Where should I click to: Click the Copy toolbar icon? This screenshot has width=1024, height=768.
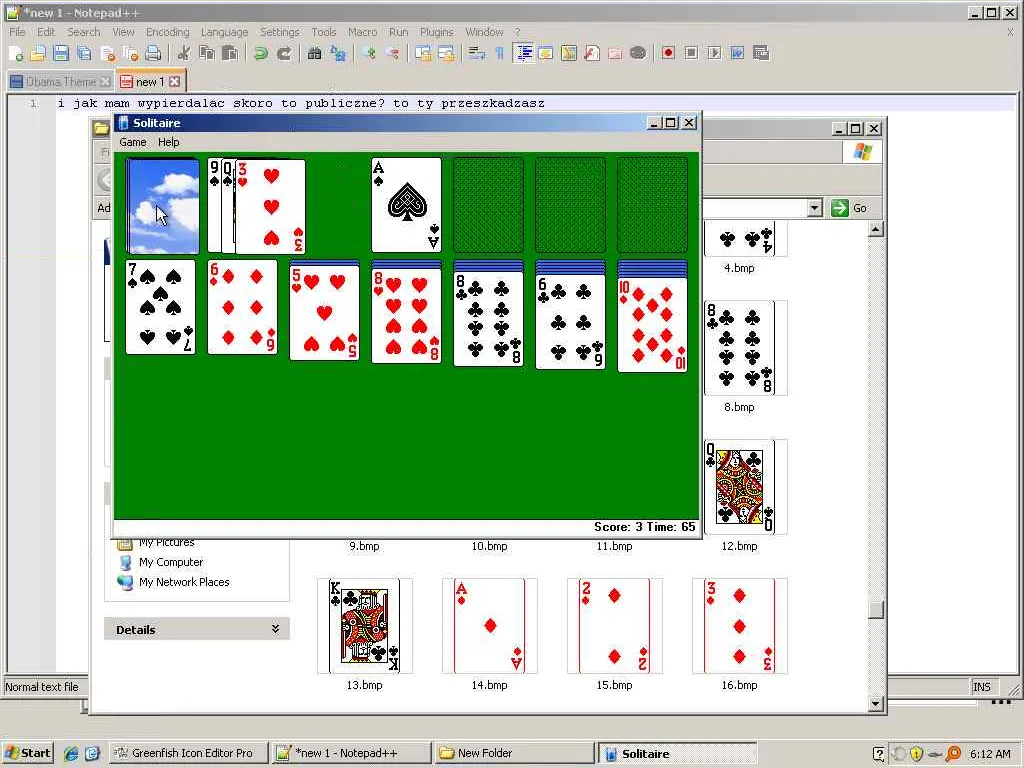(207, 54)
